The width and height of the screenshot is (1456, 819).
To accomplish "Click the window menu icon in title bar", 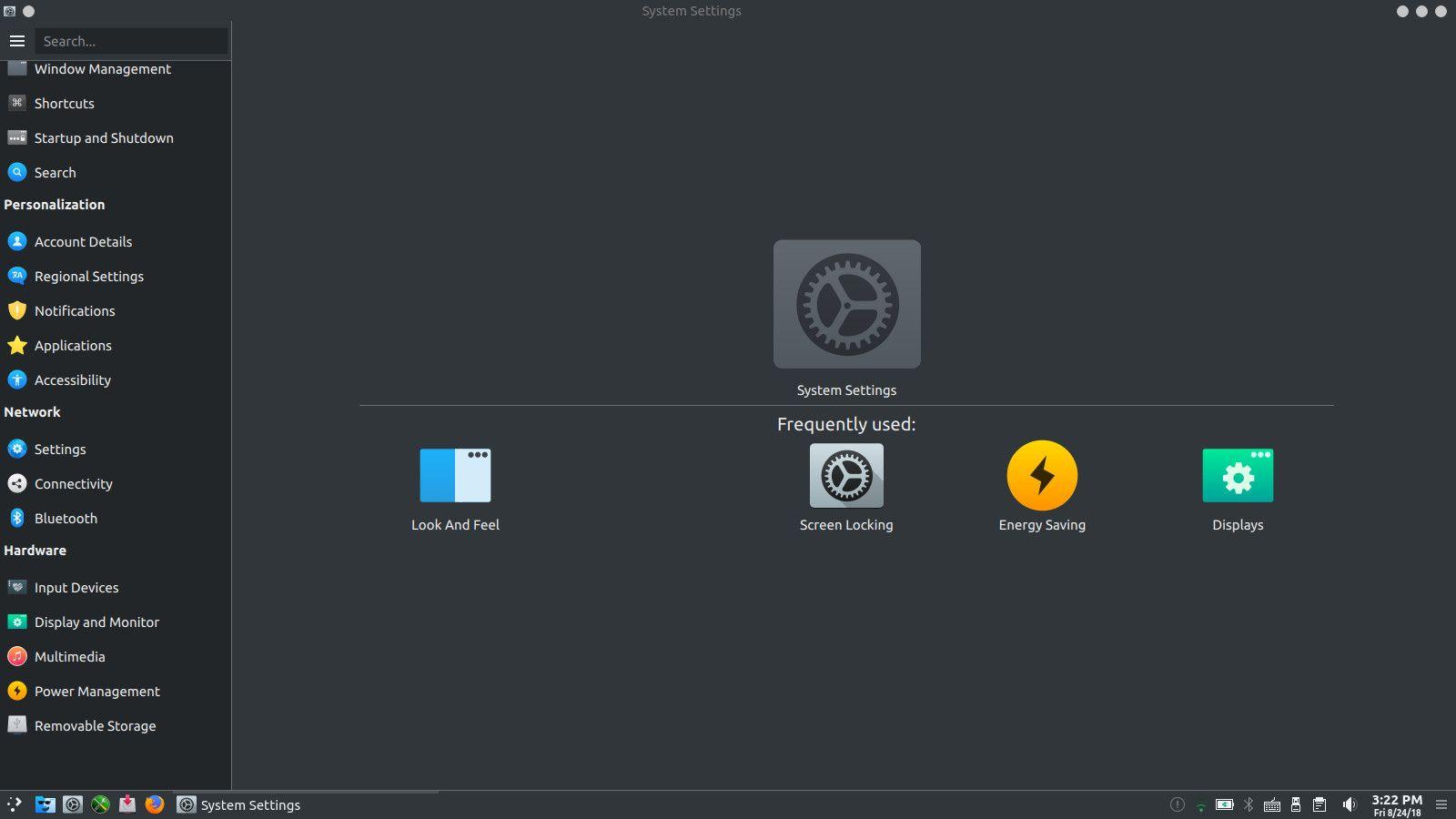I will tap(10, 11).
